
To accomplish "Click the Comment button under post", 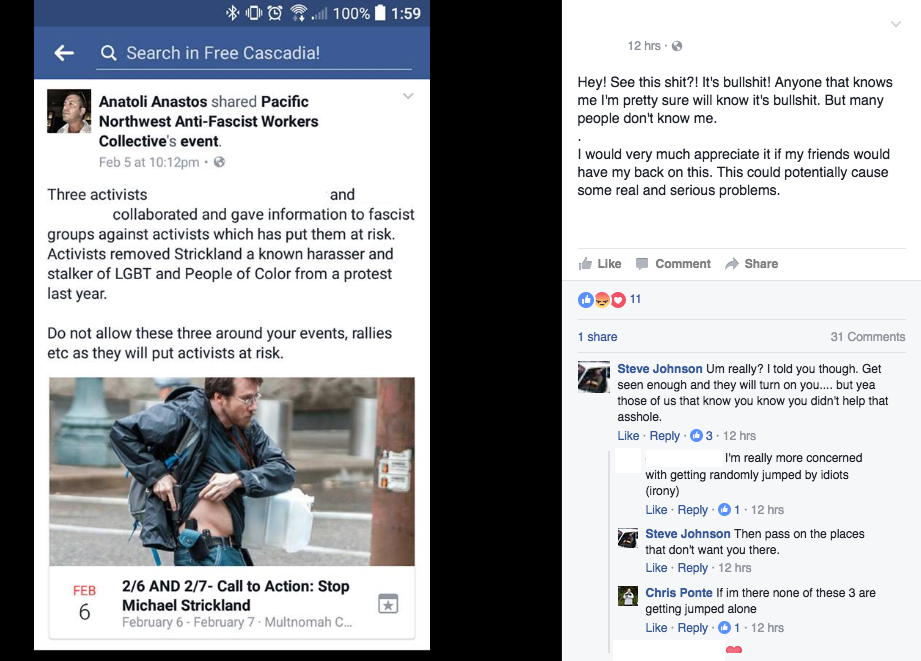I will (673, 264).
